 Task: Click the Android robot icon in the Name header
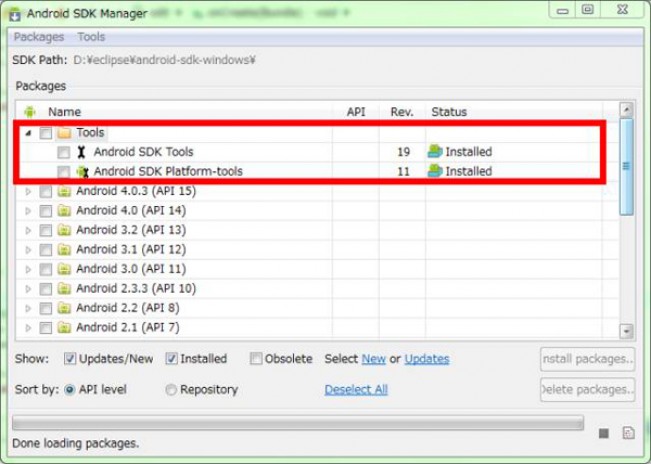tap(30, 112)
